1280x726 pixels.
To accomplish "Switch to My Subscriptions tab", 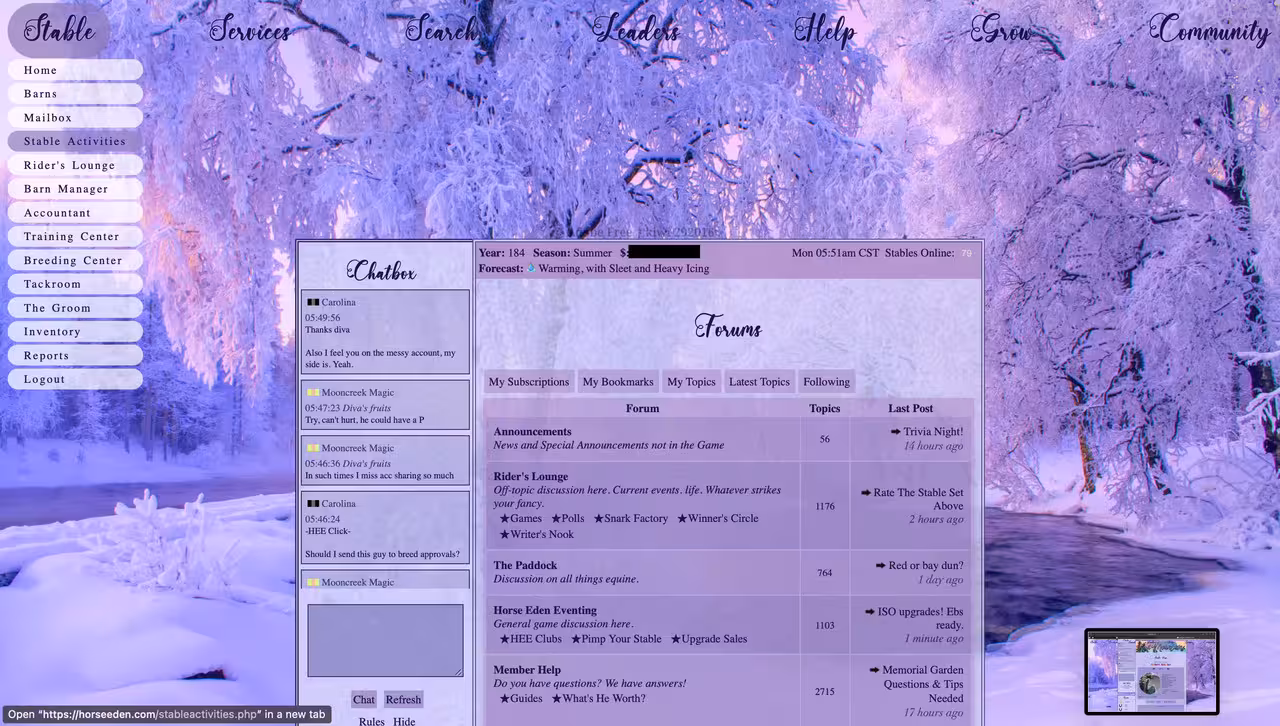I will pyautogui.click(x=529, y=382).
